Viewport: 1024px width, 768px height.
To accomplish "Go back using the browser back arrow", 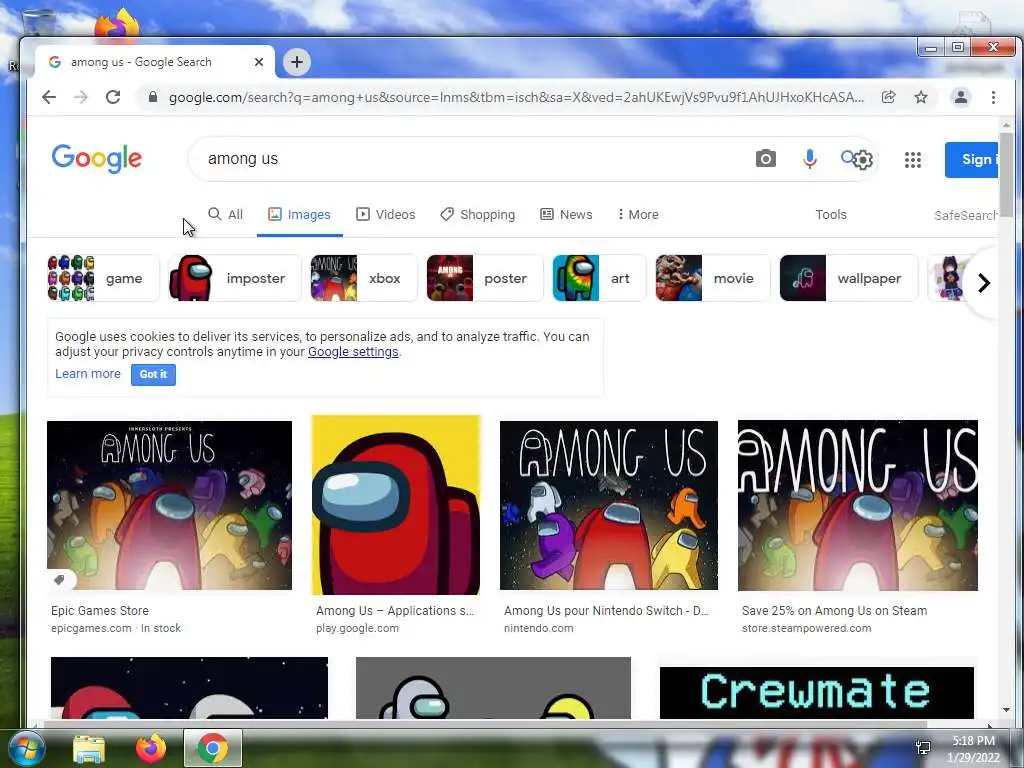I will click(x=49, y=97).
